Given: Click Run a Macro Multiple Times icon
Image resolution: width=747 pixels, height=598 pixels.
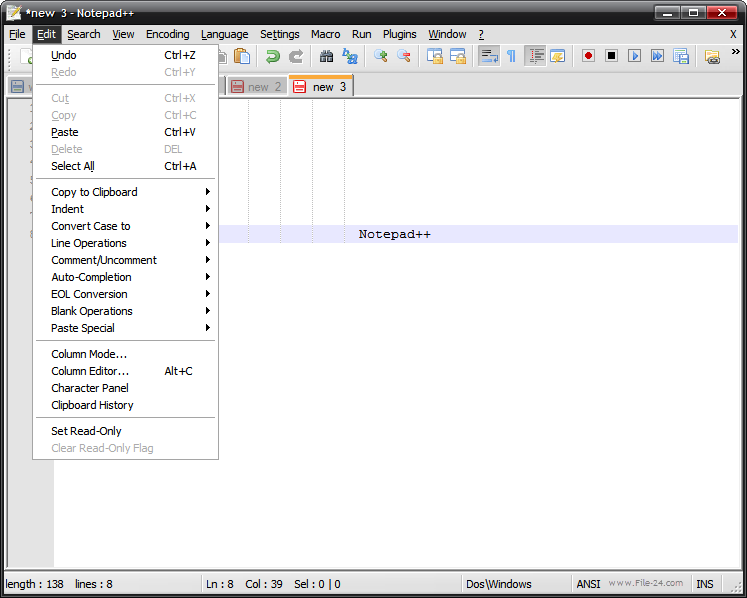Looking at the screenshot, I should point(657,56).
